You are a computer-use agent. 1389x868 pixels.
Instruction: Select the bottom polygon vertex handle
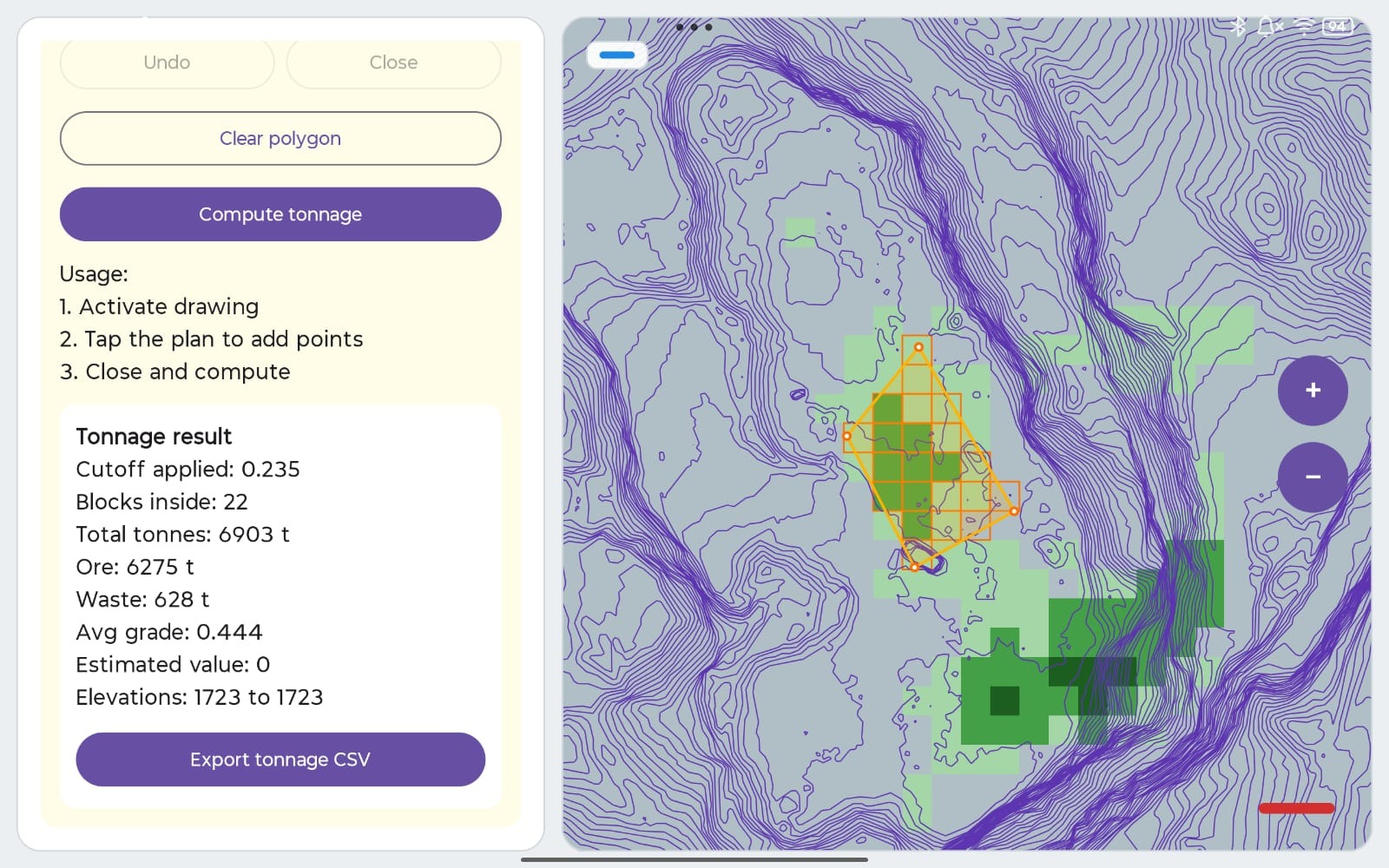[x=914, y=567]
